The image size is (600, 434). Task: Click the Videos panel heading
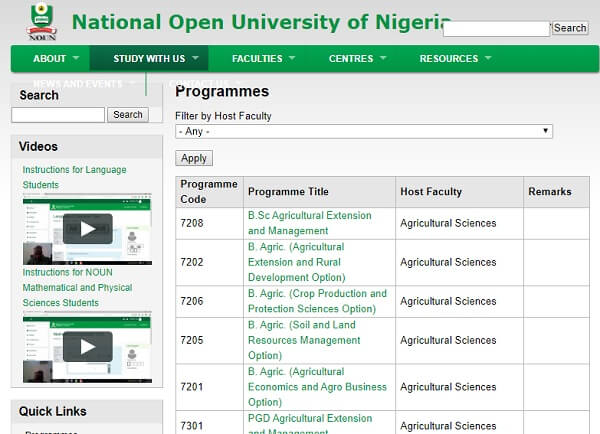[x=38, y=147]
